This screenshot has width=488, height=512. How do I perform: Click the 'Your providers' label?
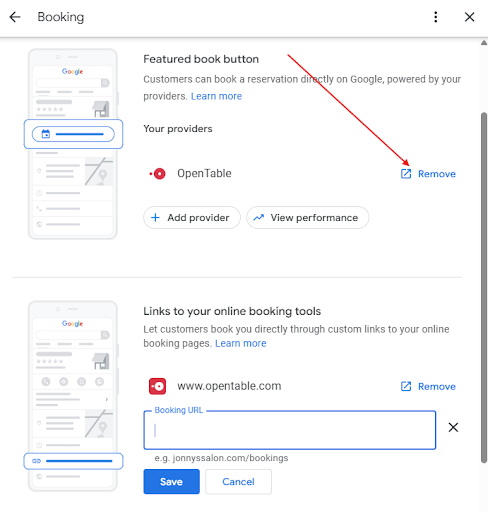[178, 129]
